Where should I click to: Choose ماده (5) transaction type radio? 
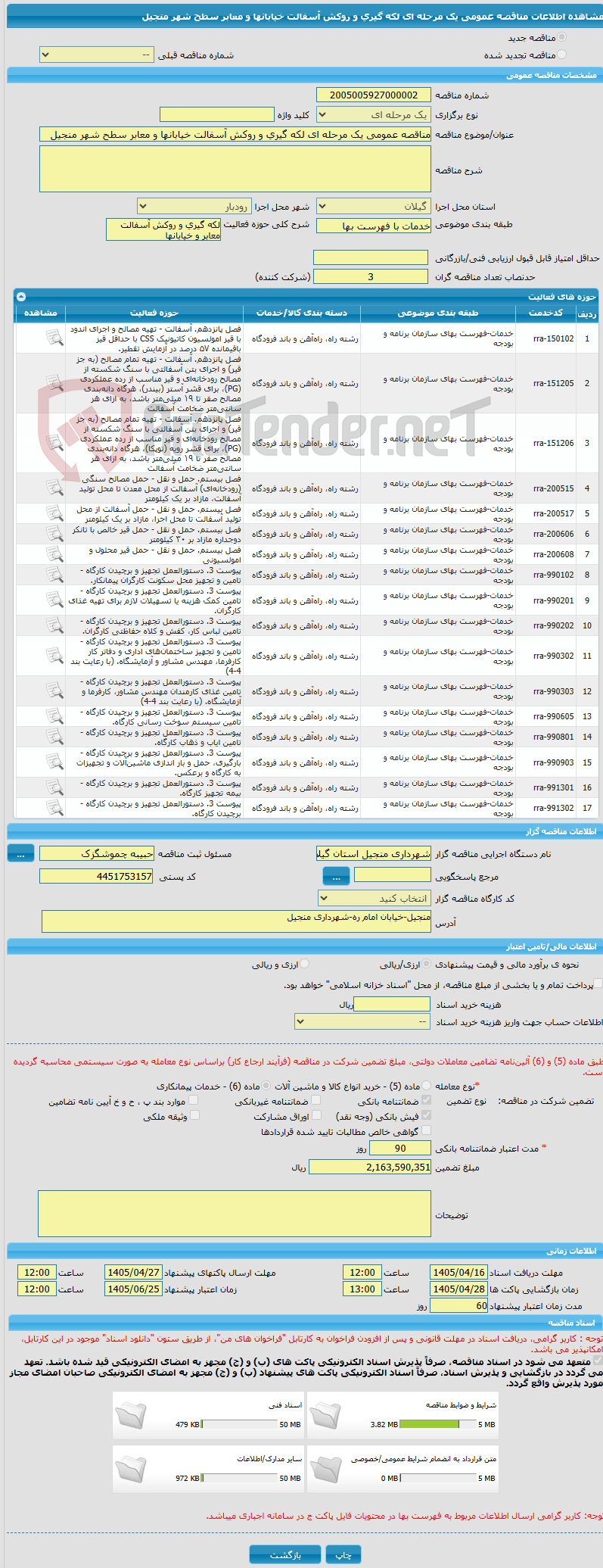[427, 1086]
